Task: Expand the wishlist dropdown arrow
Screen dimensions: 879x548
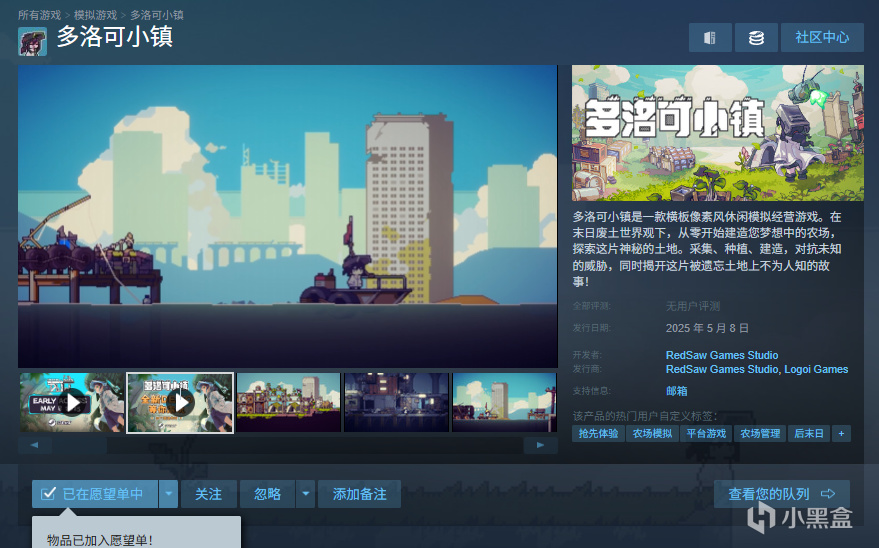Action: (x=168, y=494)
